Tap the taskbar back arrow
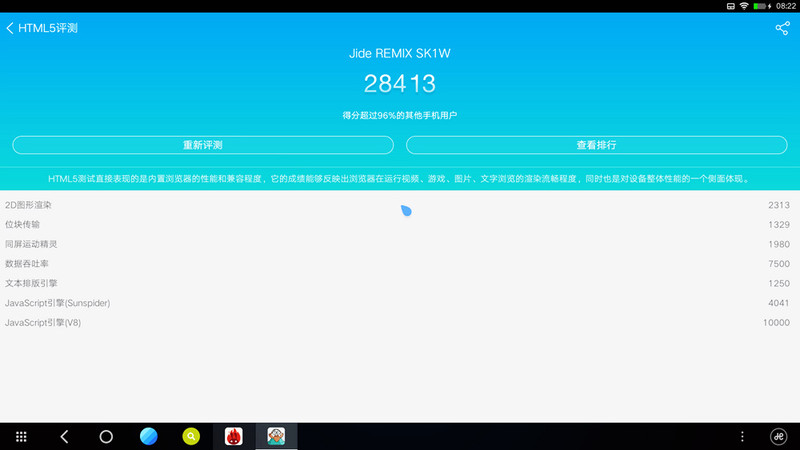The width and height of the screenshot is (800, 450). [64, 437]
